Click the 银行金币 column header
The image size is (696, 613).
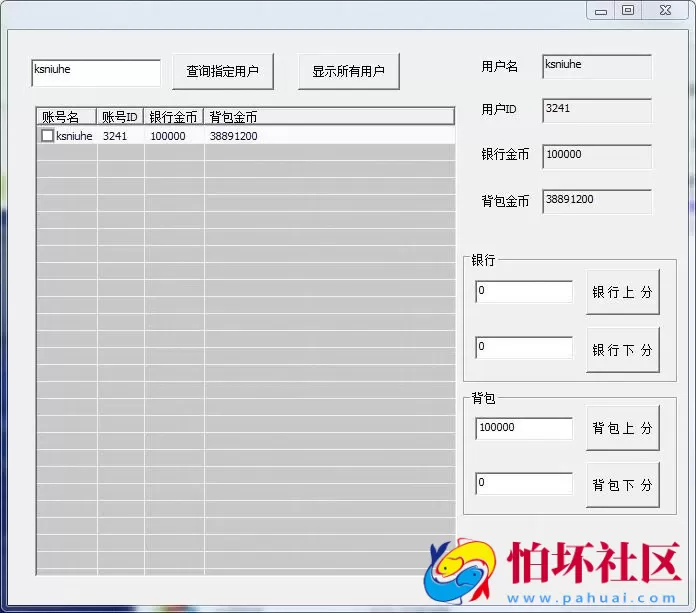174,117
